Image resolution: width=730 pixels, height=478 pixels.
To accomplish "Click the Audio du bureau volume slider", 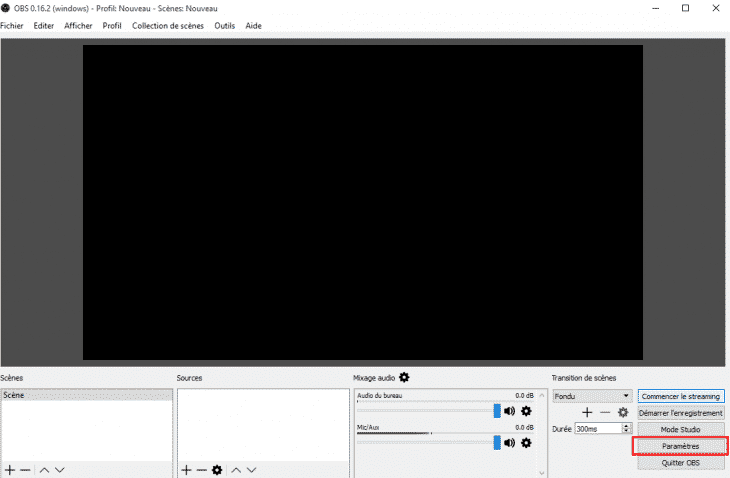I will (428, 411).
